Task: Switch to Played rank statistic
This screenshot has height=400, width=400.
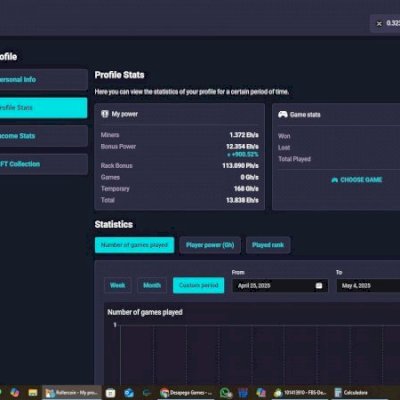Action: coord(268,245)
